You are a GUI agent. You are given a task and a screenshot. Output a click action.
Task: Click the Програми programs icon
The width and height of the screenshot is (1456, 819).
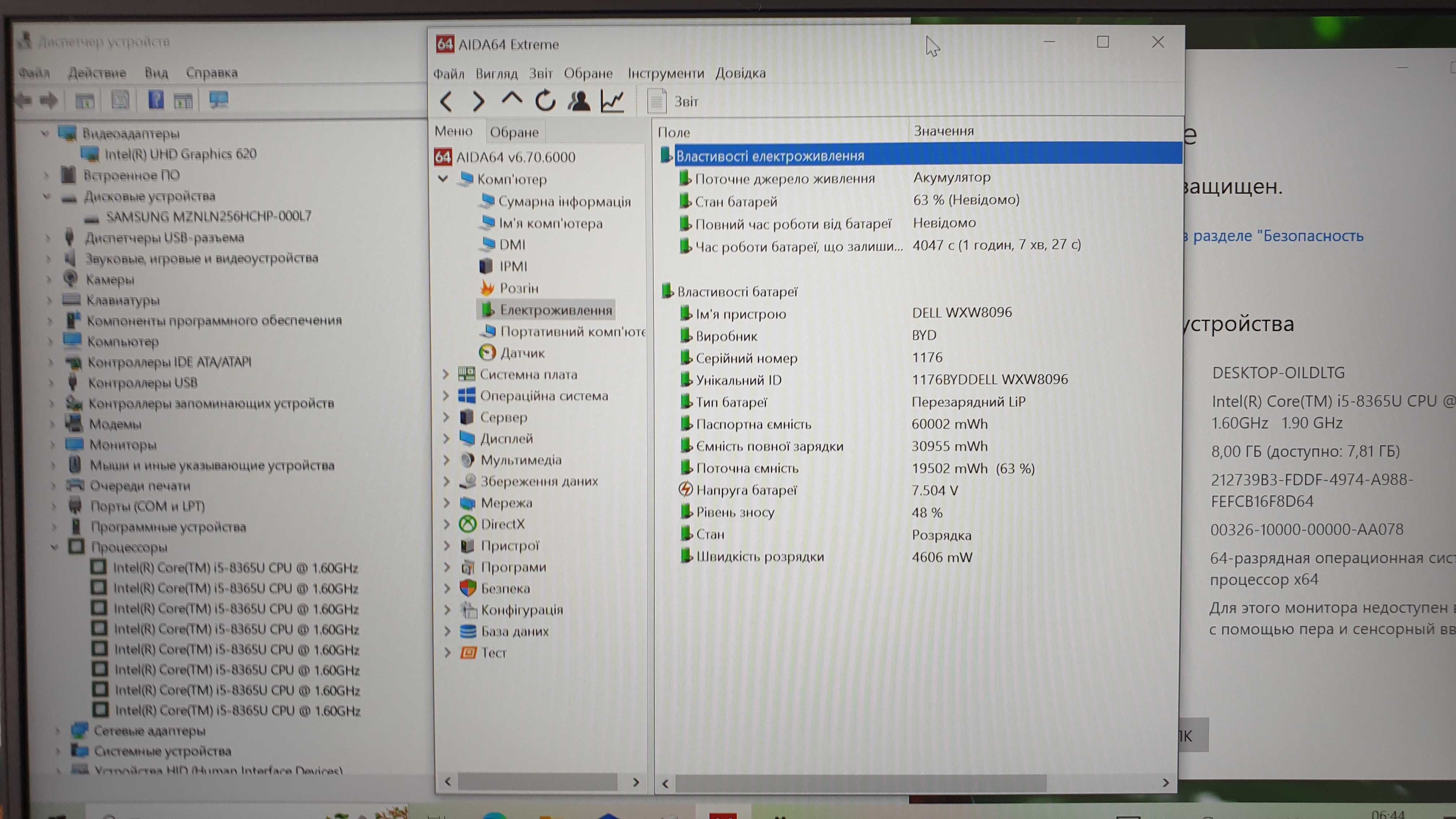tap(467, 567)
